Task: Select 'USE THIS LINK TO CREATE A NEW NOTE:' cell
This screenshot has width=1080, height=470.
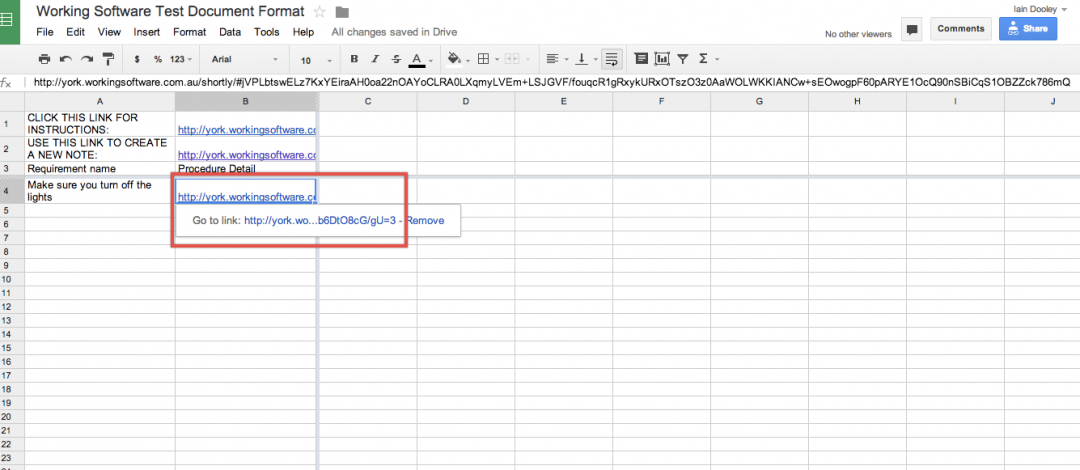Action: coord(100,149)
